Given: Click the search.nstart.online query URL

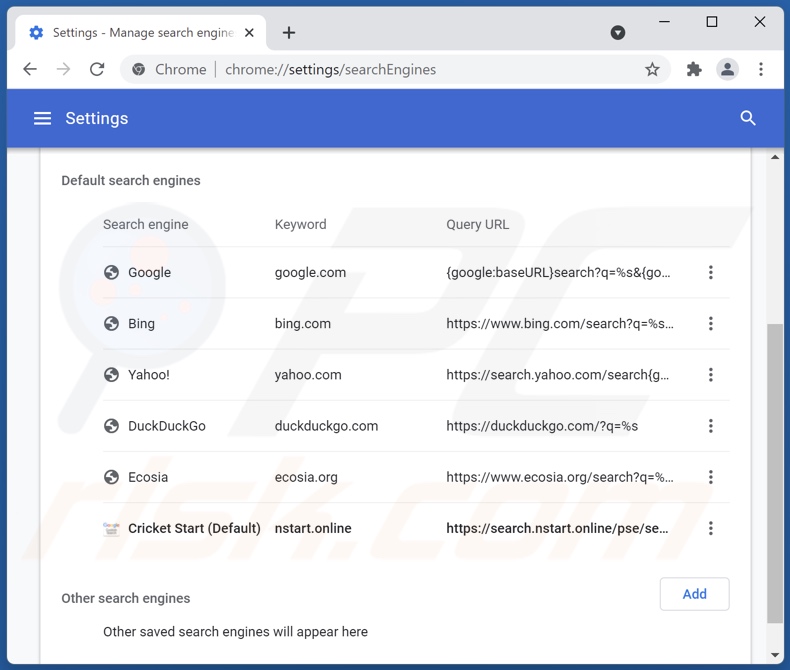Looking at the screenshot, I should coord(557,528).
